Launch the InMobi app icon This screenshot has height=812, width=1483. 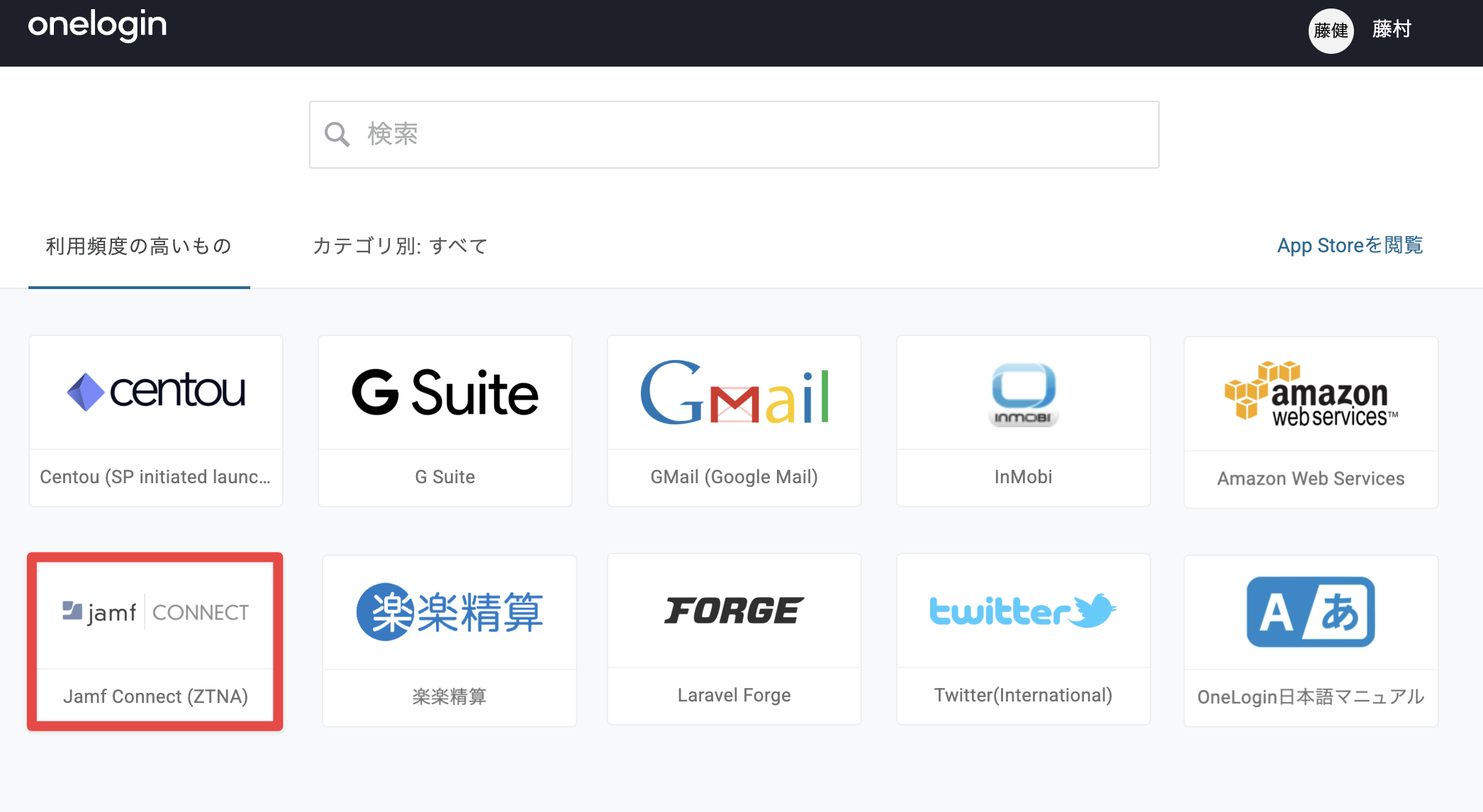pos(1024,394)
